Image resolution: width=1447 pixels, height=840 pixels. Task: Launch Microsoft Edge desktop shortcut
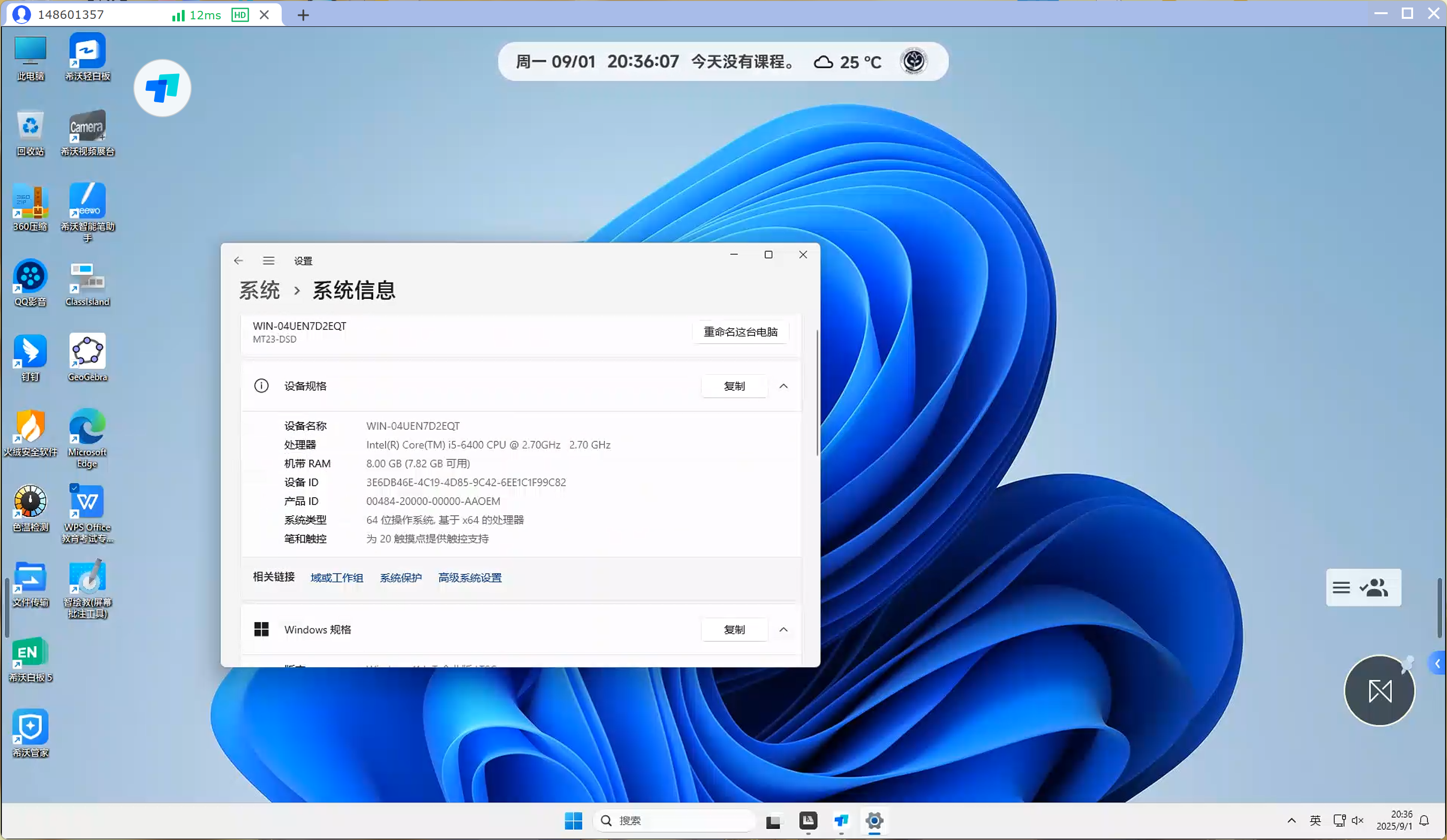(x=87, y=439)
